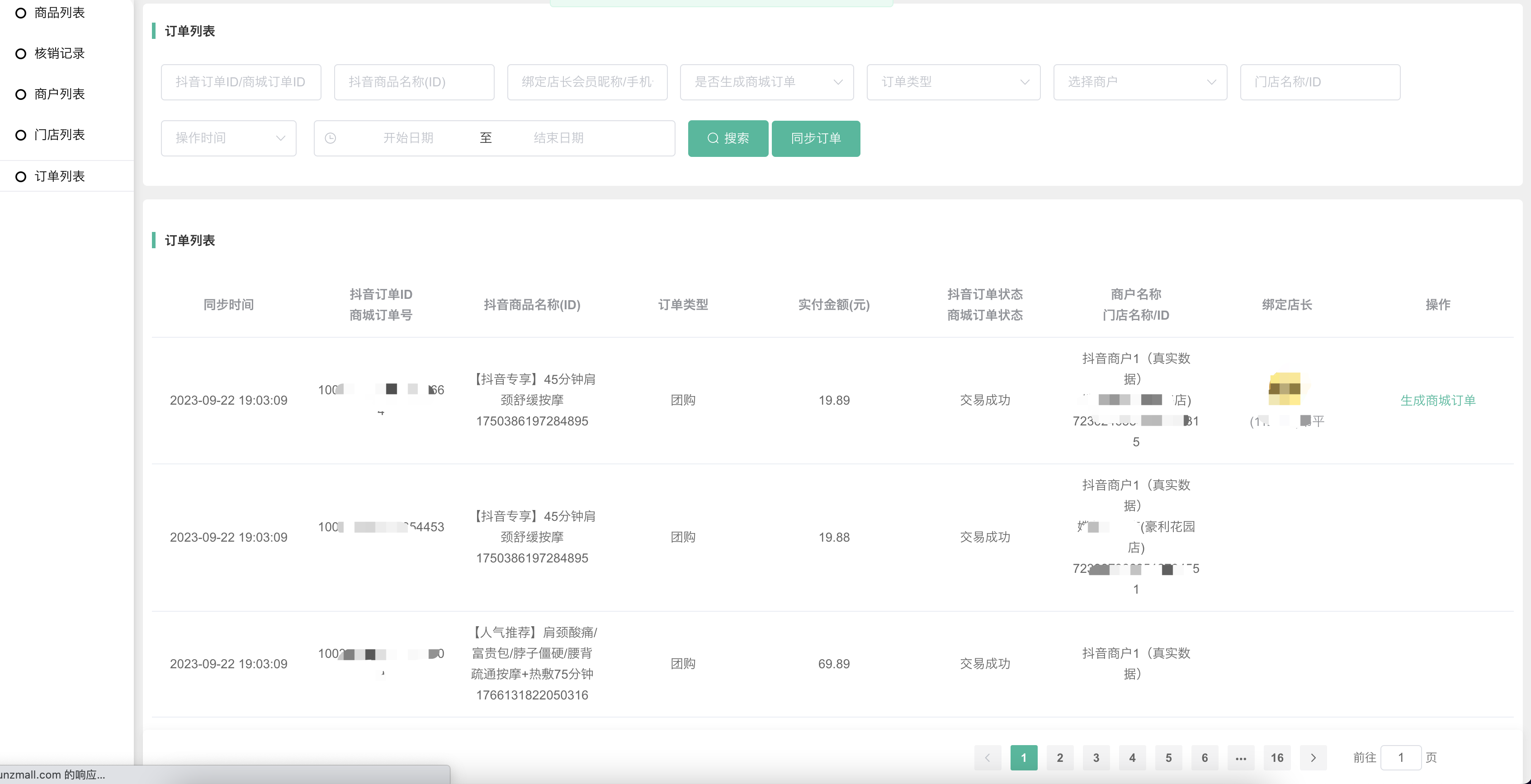
Task: Click the 抖音订单ID/商城订单ID input field
Action: pyautogui.click(x=241, y=82)
